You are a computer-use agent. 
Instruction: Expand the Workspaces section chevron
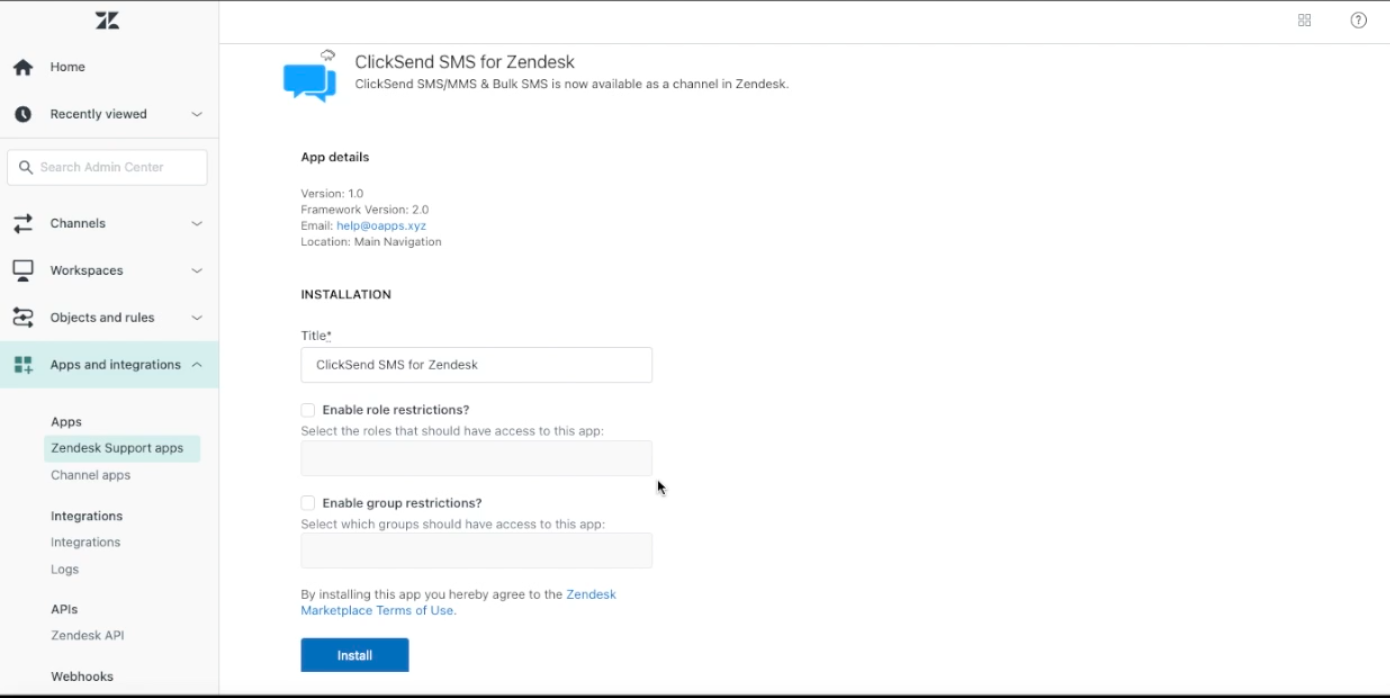pos(197,270)
